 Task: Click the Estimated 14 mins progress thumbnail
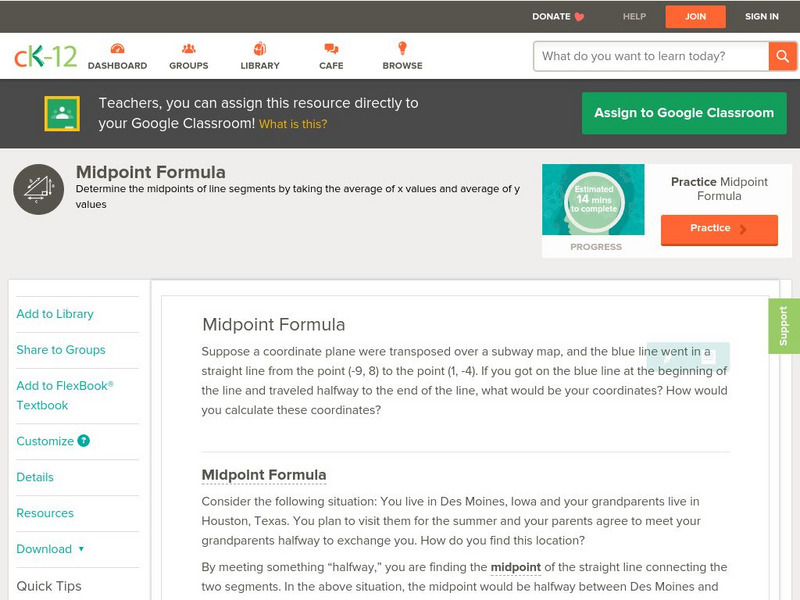[x=593, y=199]
